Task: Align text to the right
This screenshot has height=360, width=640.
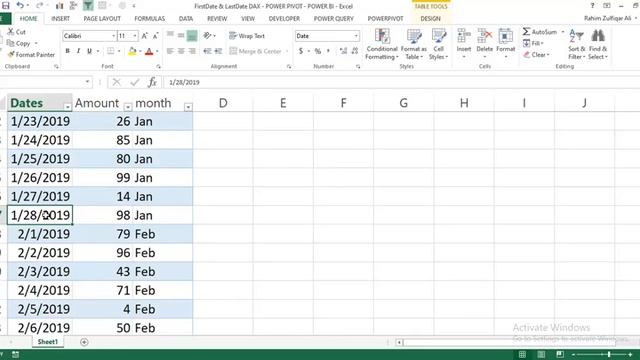Action: [x=192, y=51]
